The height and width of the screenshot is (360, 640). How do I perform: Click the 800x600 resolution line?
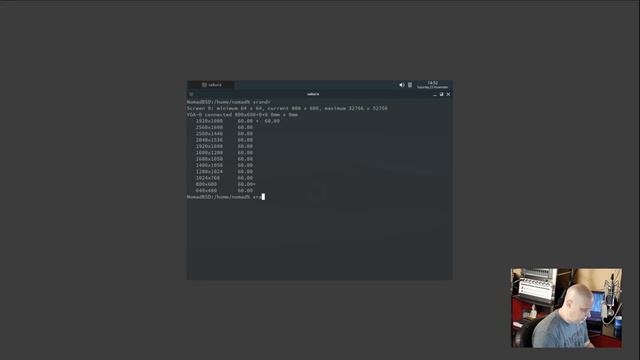[225, 184]
